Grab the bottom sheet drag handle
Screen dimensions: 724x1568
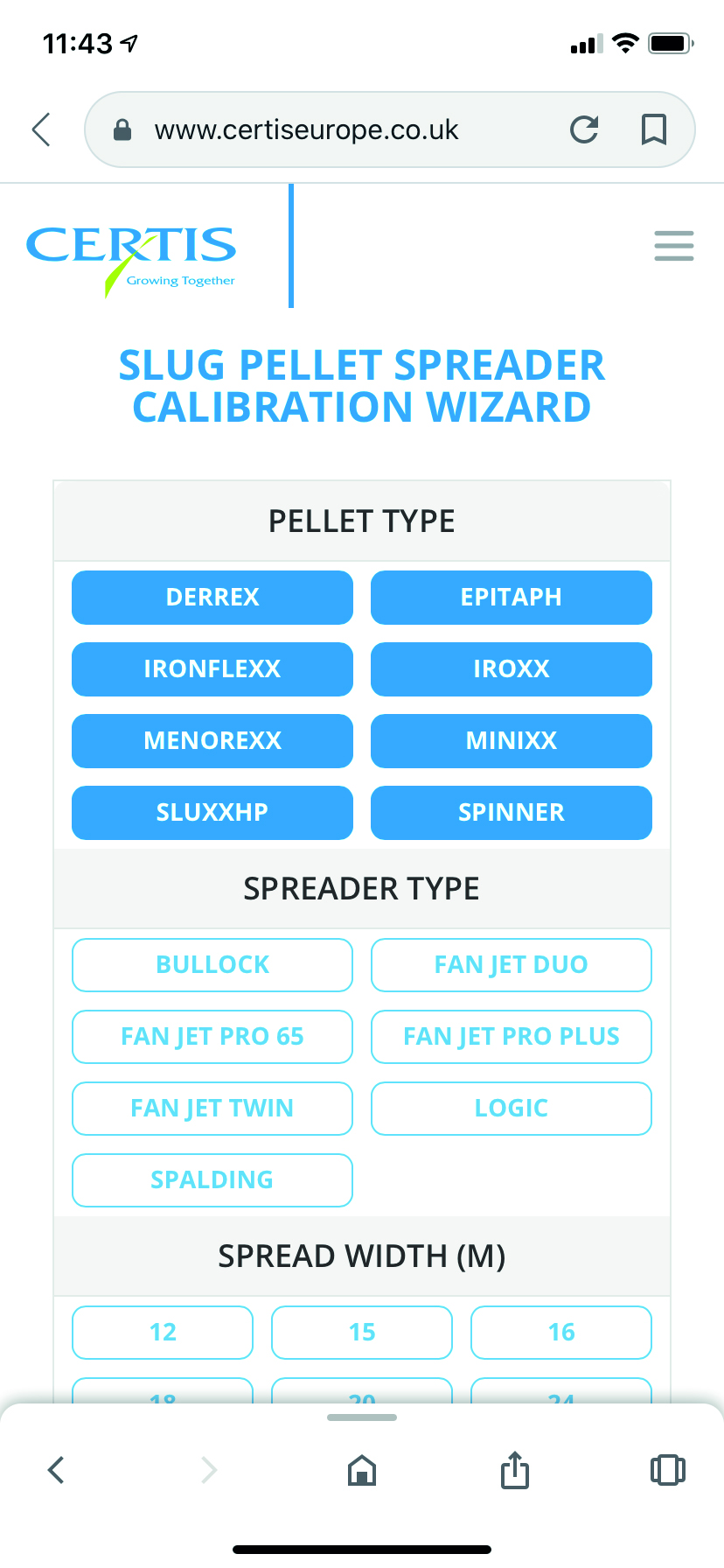pyautogui.click(x=361, y=1417)
